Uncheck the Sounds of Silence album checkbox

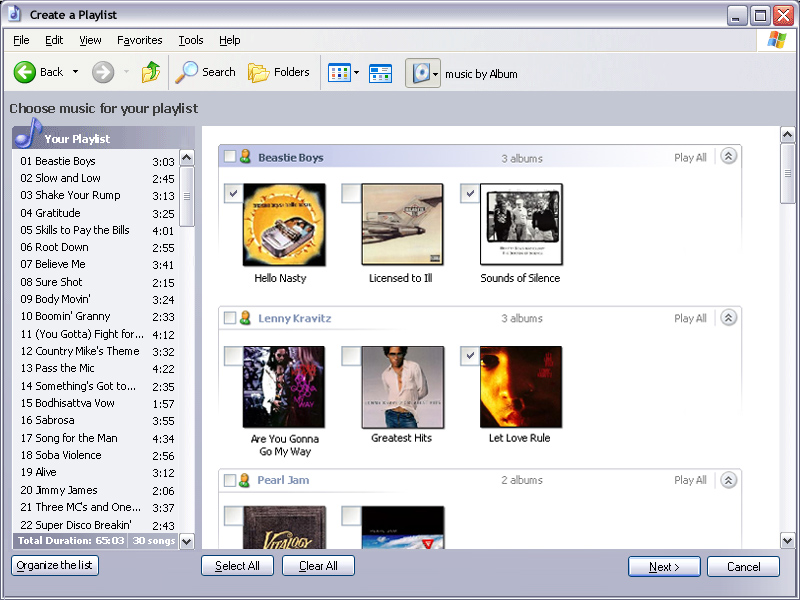[470, 193]
